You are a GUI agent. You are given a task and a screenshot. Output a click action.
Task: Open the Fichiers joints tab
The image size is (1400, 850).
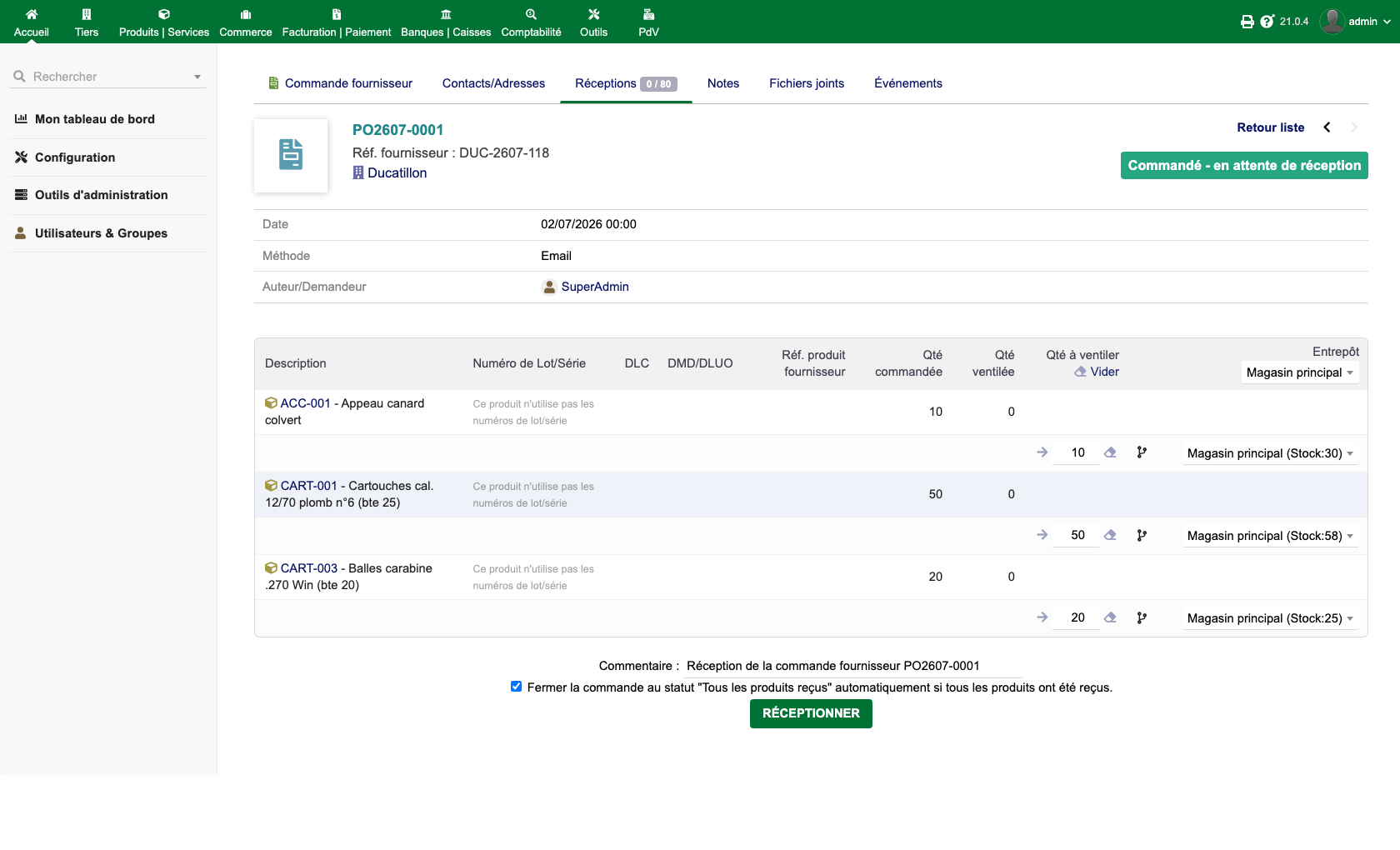pyautogui.click(x=807, y=83)
